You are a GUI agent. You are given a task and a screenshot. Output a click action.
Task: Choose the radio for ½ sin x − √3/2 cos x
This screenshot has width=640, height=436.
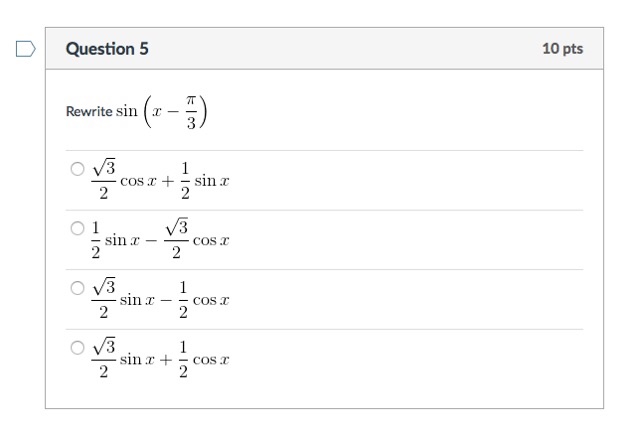77,228
